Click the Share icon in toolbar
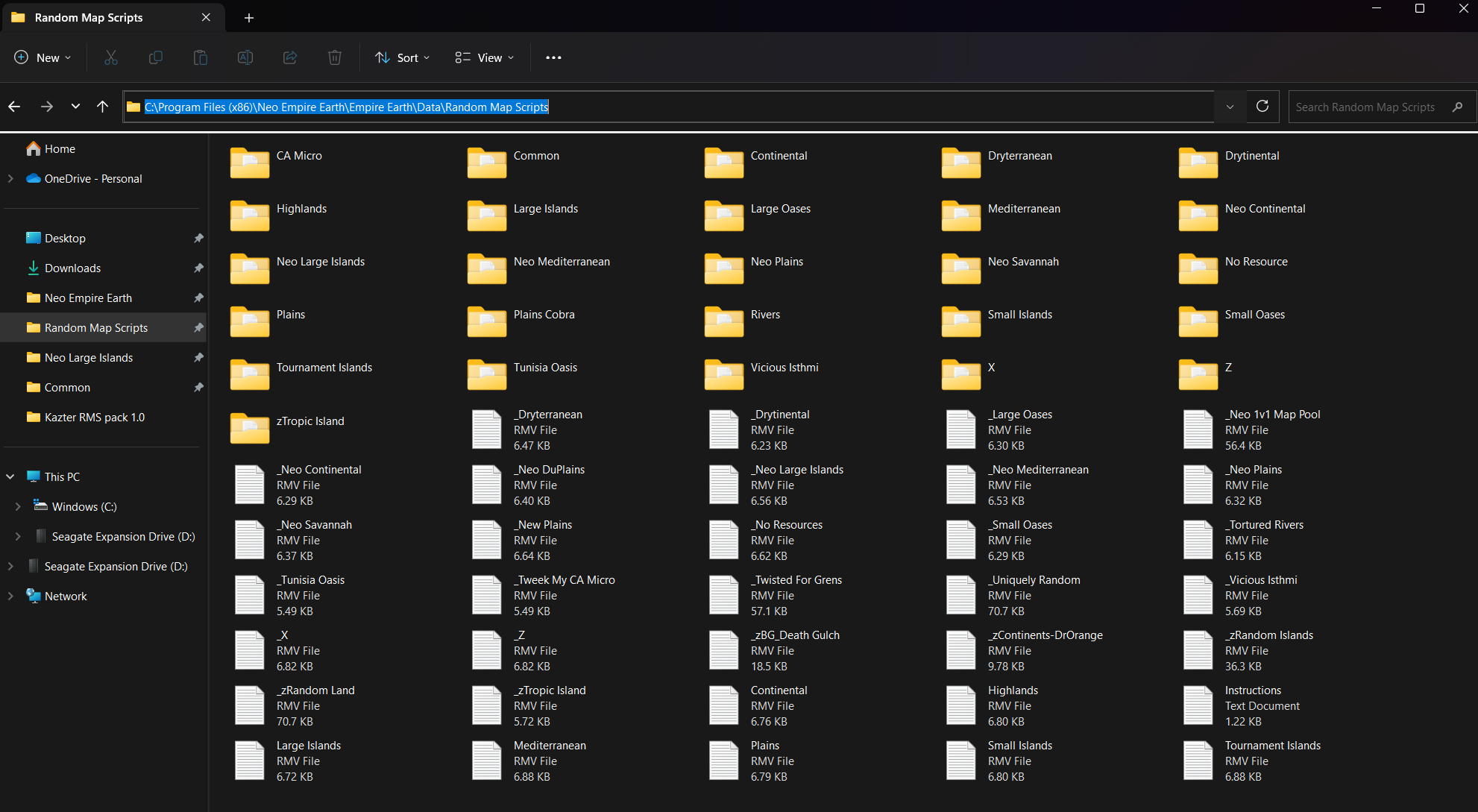1478x812 pixels. [290, 57]
